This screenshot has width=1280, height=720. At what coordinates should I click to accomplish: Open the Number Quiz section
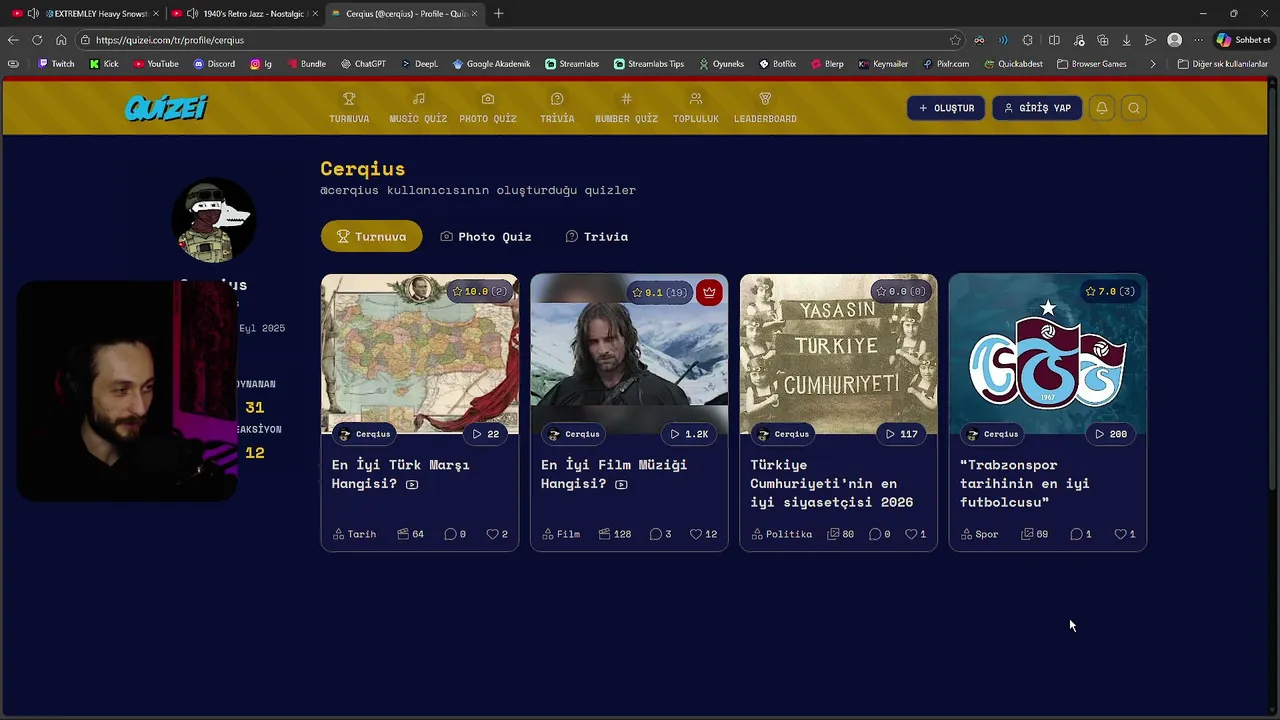coord(626,108)
